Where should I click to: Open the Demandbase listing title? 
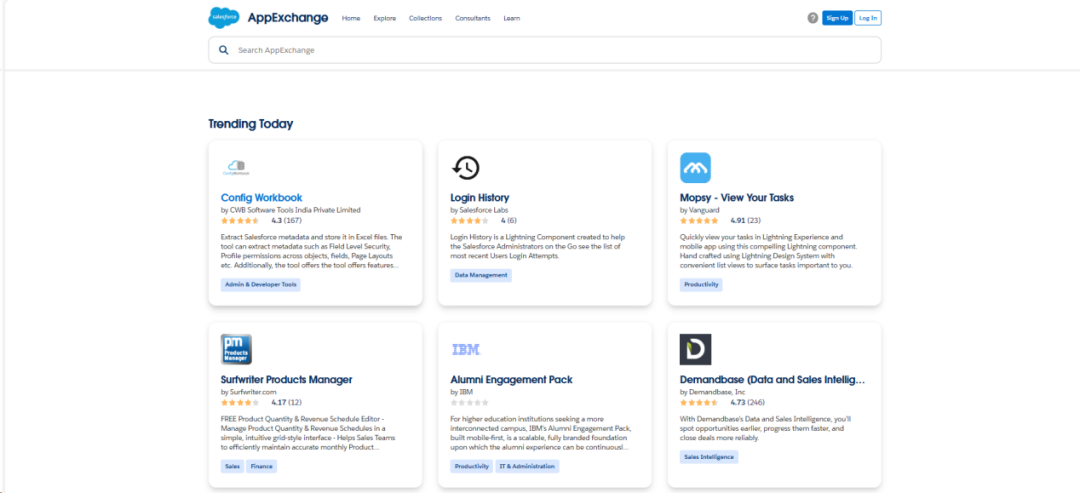coord(772,379)
